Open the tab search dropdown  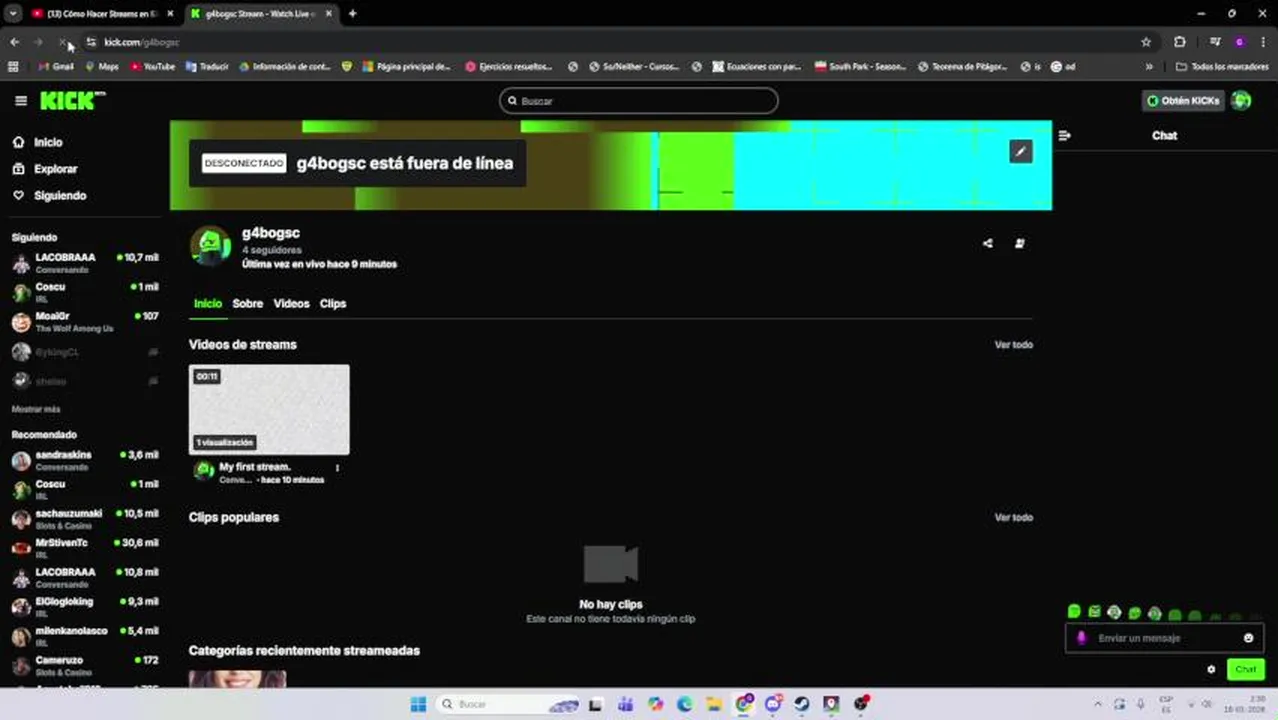point(13,14)
